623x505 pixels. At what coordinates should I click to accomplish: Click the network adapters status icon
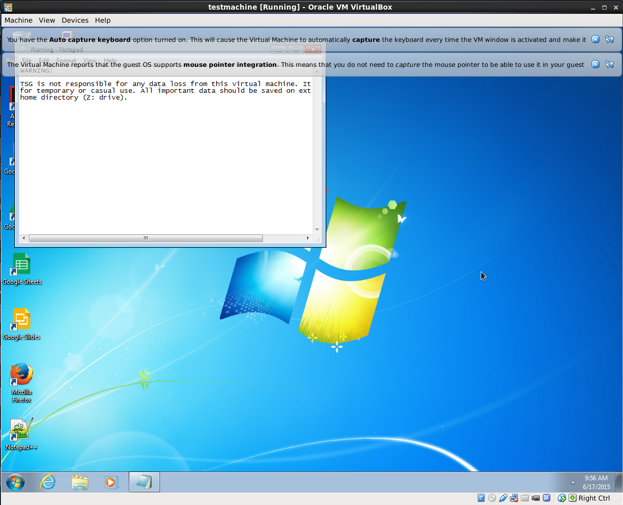(514, 498)
